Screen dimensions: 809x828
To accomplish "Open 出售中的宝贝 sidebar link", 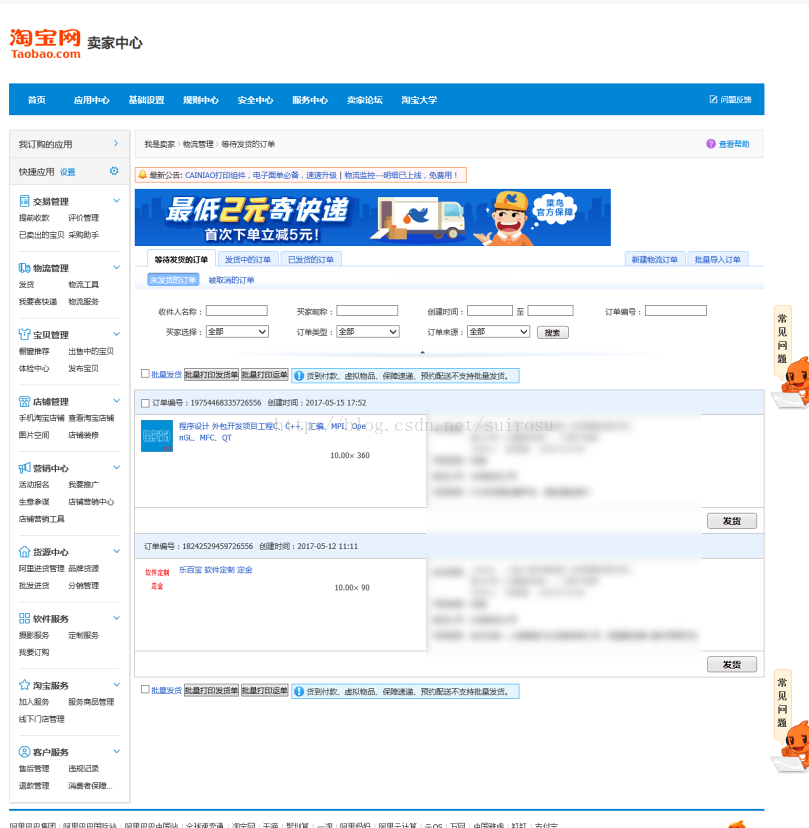I will 91,351.
